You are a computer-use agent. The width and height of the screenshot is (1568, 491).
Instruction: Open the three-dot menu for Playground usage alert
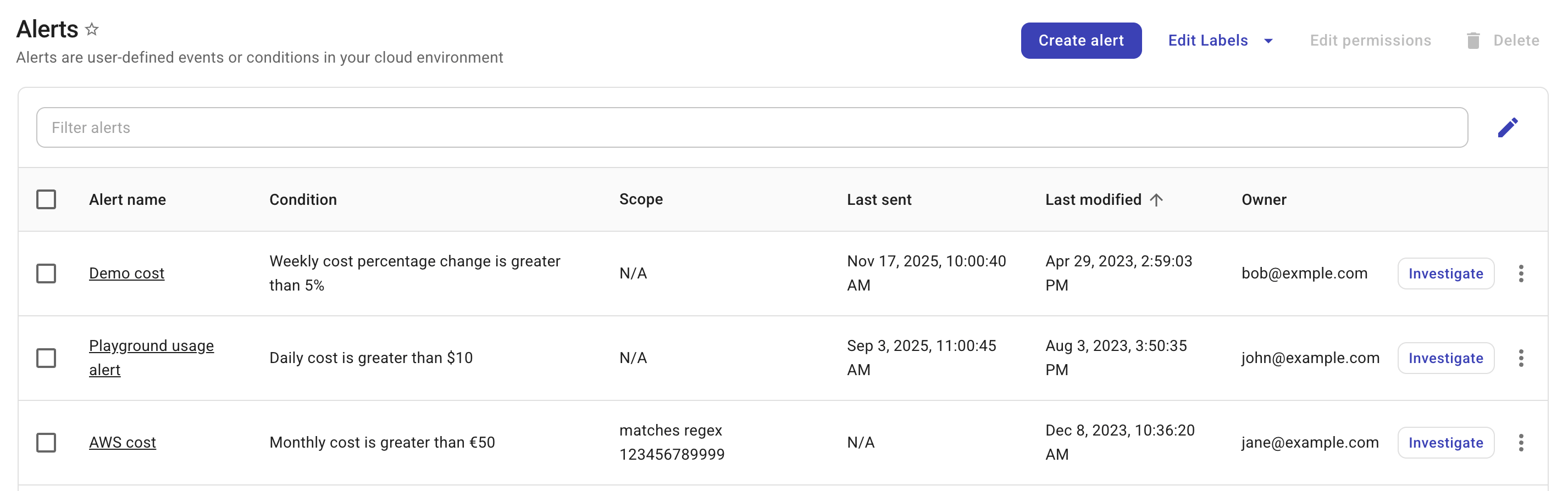click(x=1521, y=358)
